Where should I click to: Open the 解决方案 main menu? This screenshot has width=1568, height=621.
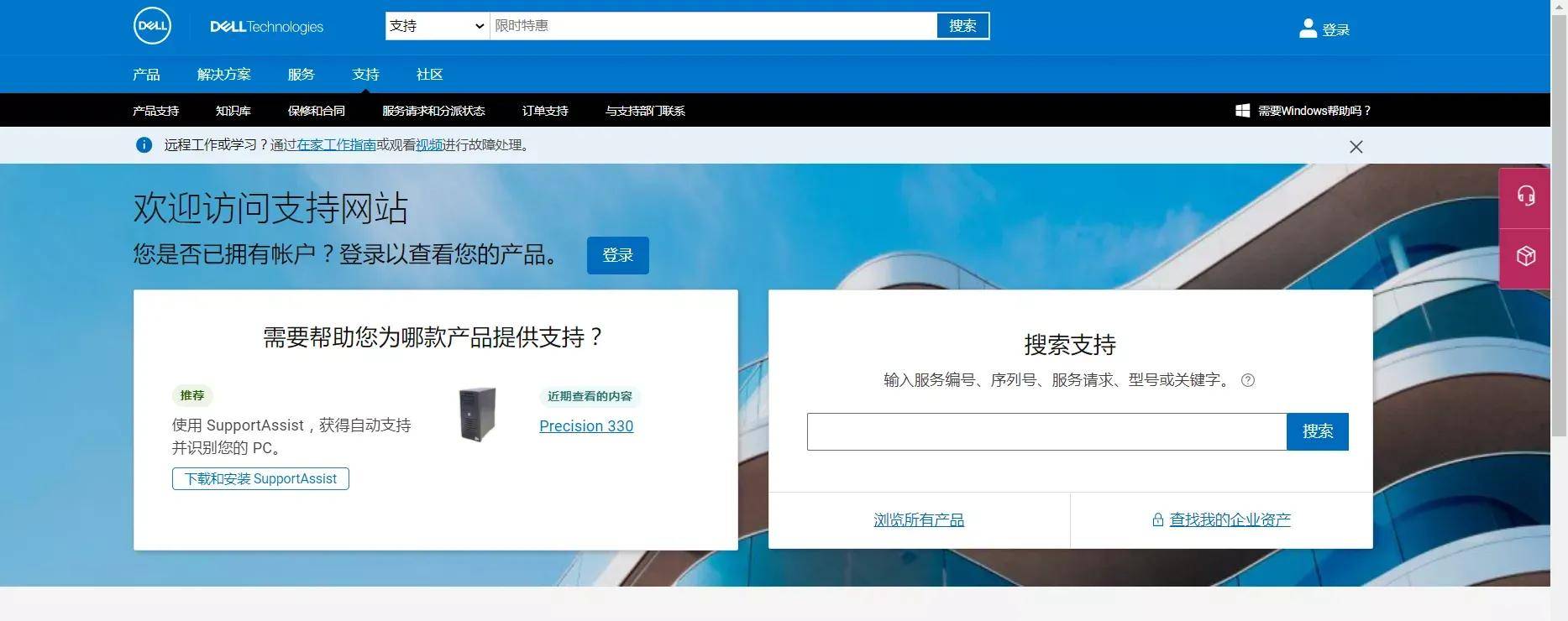(223, 75)
